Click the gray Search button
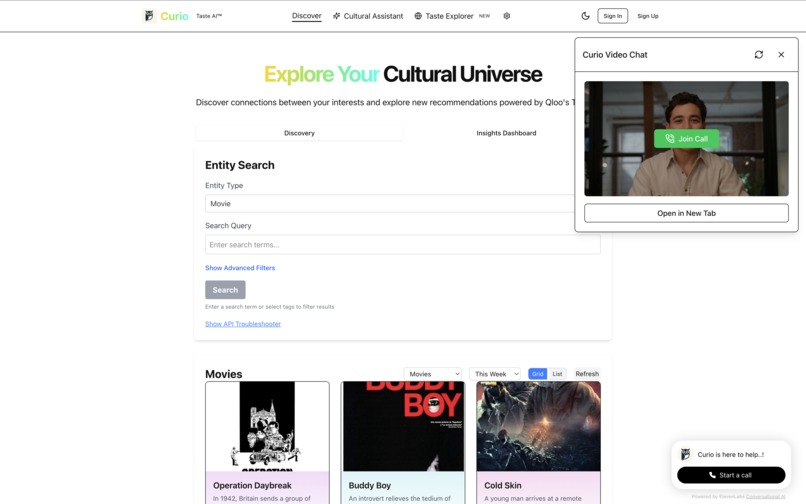 click(225, 290)
